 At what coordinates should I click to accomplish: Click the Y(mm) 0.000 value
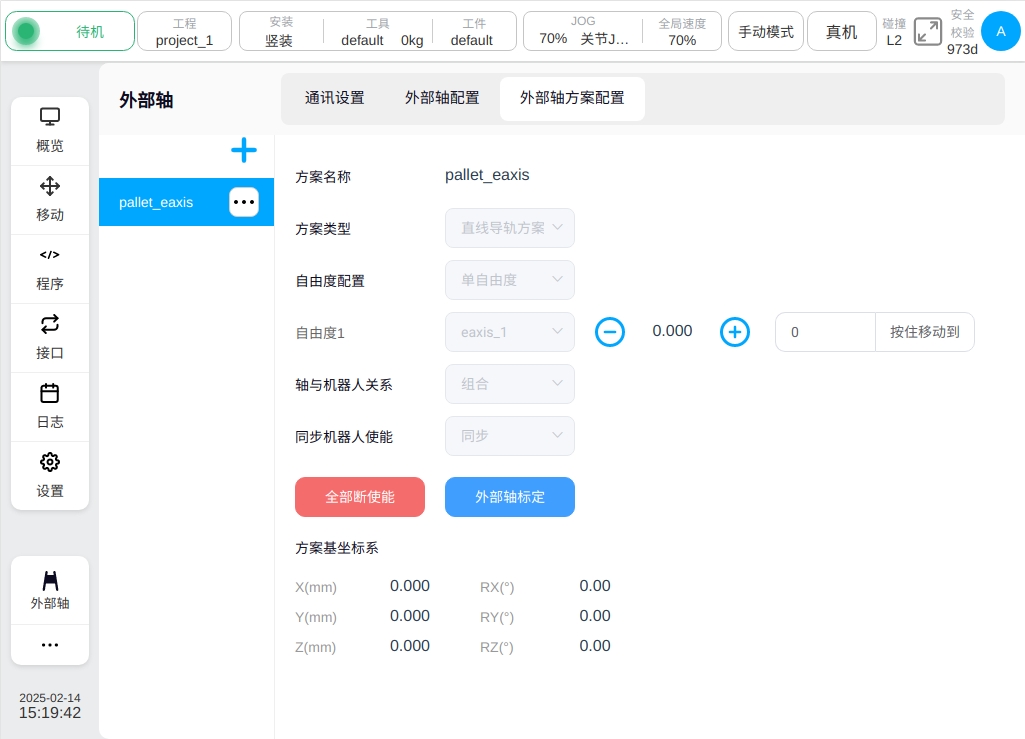point(410,616)
